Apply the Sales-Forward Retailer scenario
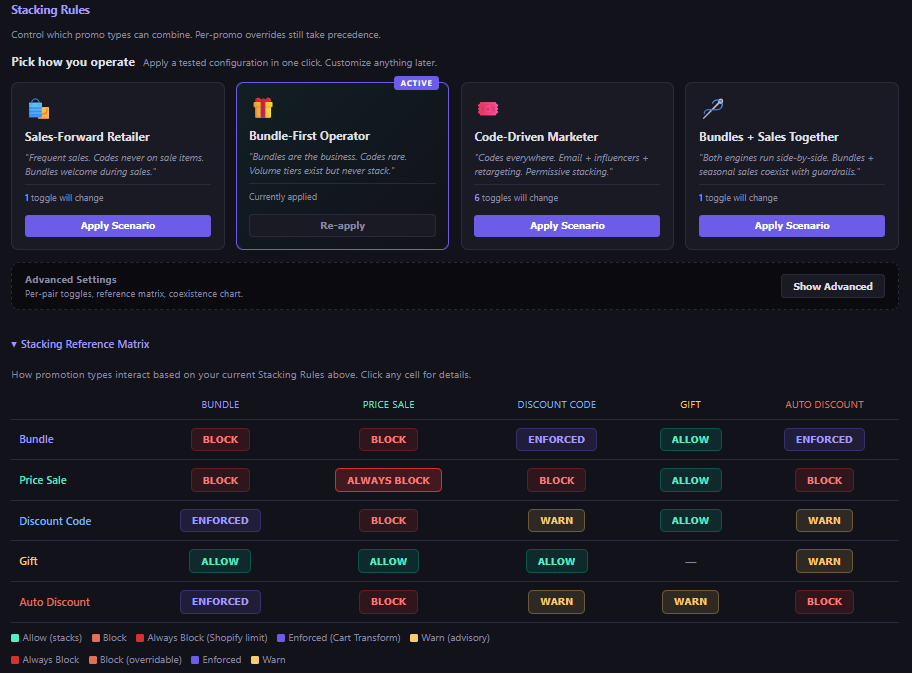Screen dimensions: 912x674 pyautogui.click(x=117, y=226)
